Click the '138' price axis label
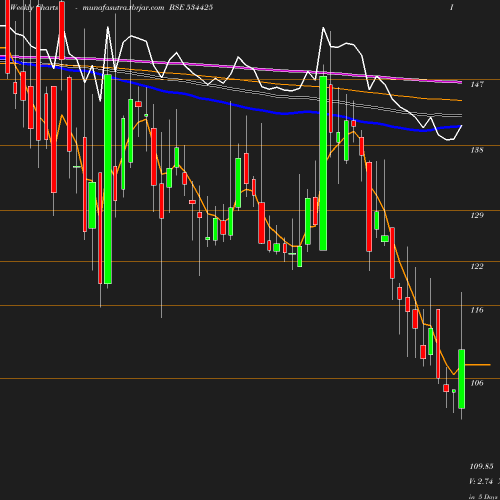This screenshot has width=500, height=500. pos(477,150)
